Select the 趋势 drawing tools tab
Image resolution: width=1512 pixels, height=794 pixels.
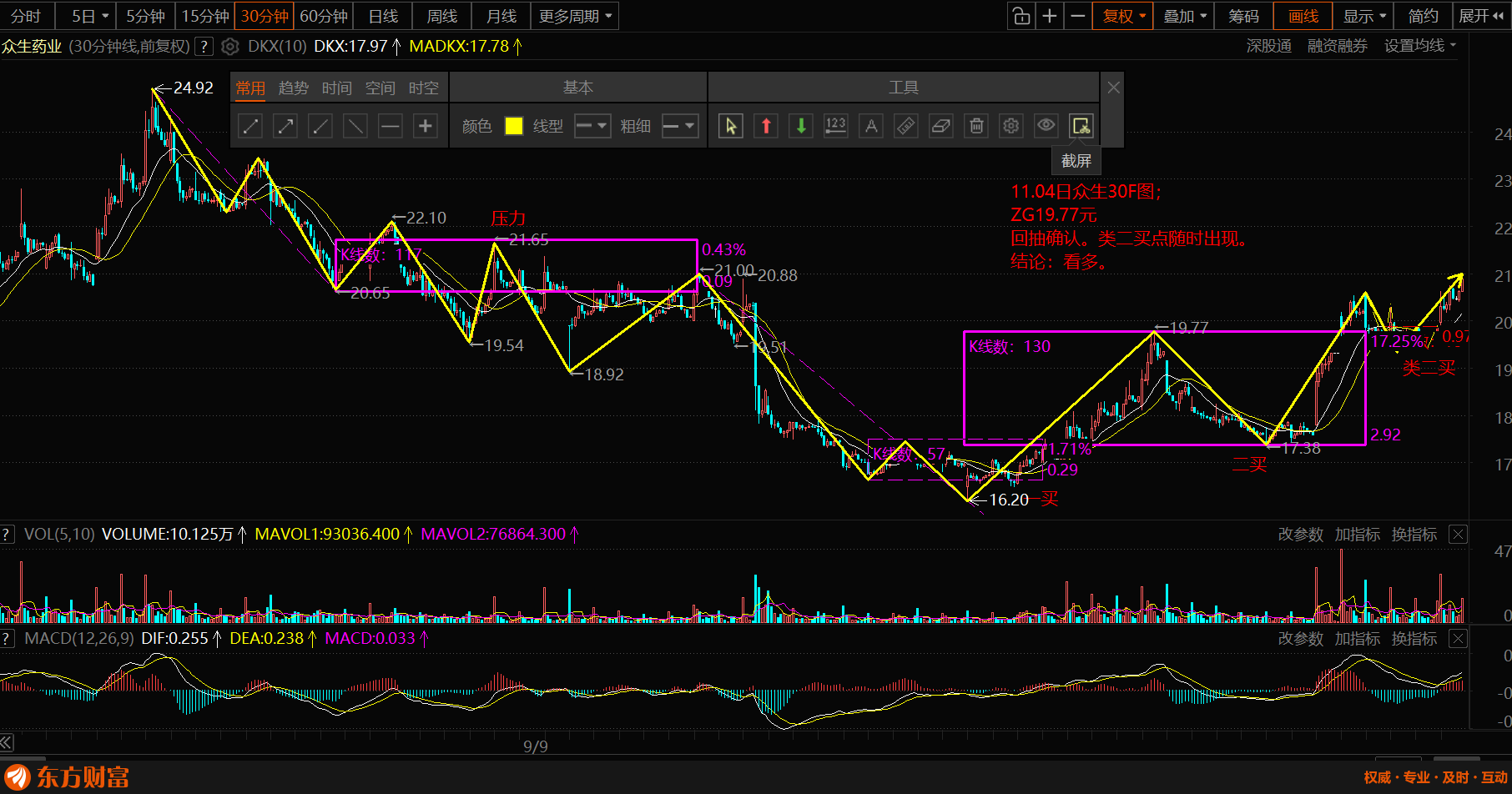[294, 88]
